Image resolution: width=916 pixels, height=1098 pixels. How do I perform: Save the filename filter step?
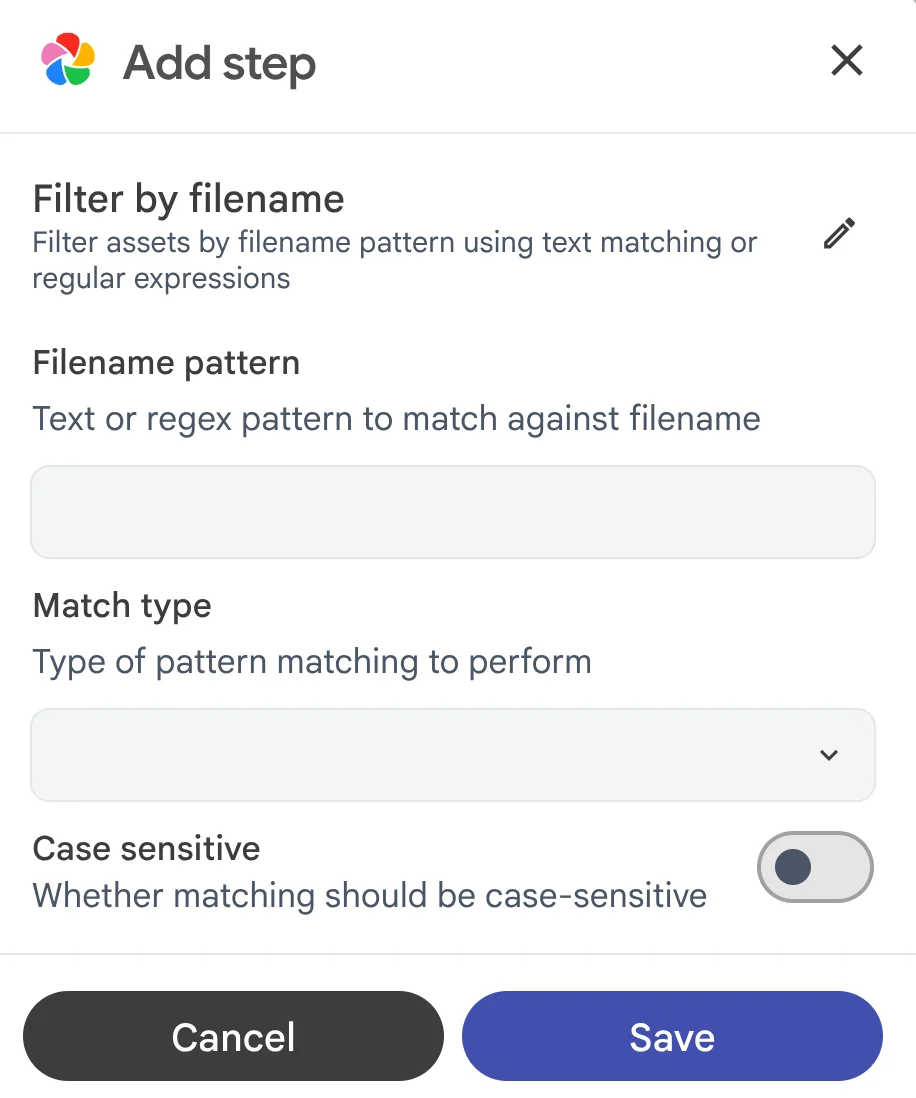click(671, 1037)
